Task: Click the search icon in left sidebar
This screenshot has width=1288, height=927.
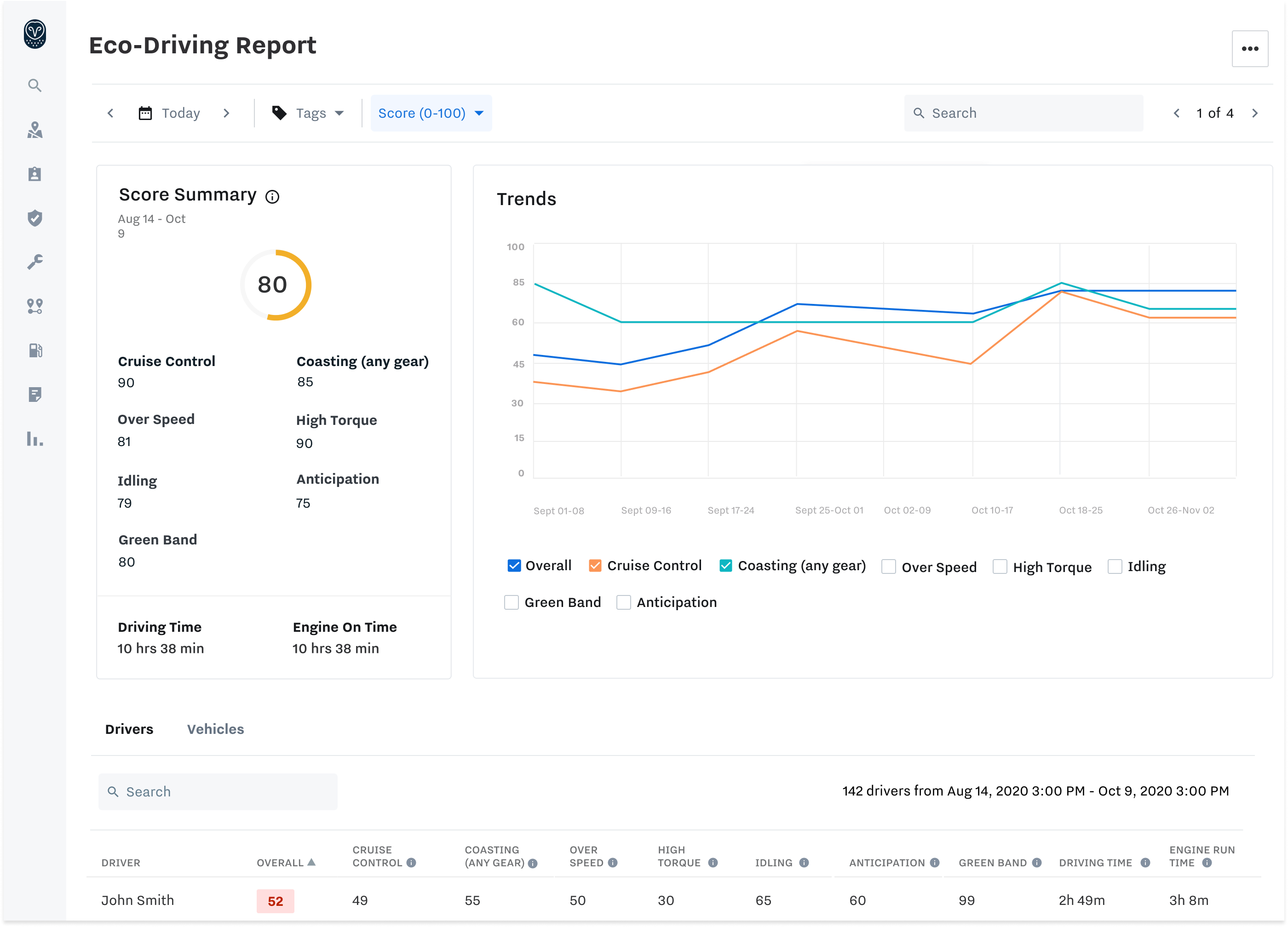Action: (x=34, y=86)
